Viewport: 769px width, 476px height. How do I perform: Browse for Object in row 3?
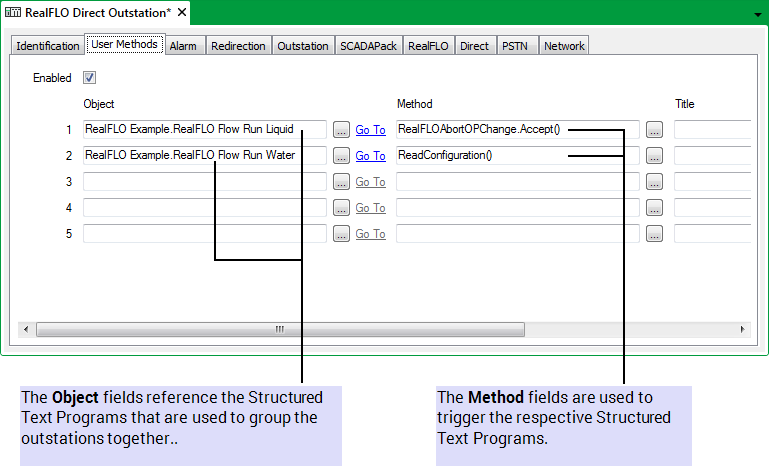tap(341, 181)
